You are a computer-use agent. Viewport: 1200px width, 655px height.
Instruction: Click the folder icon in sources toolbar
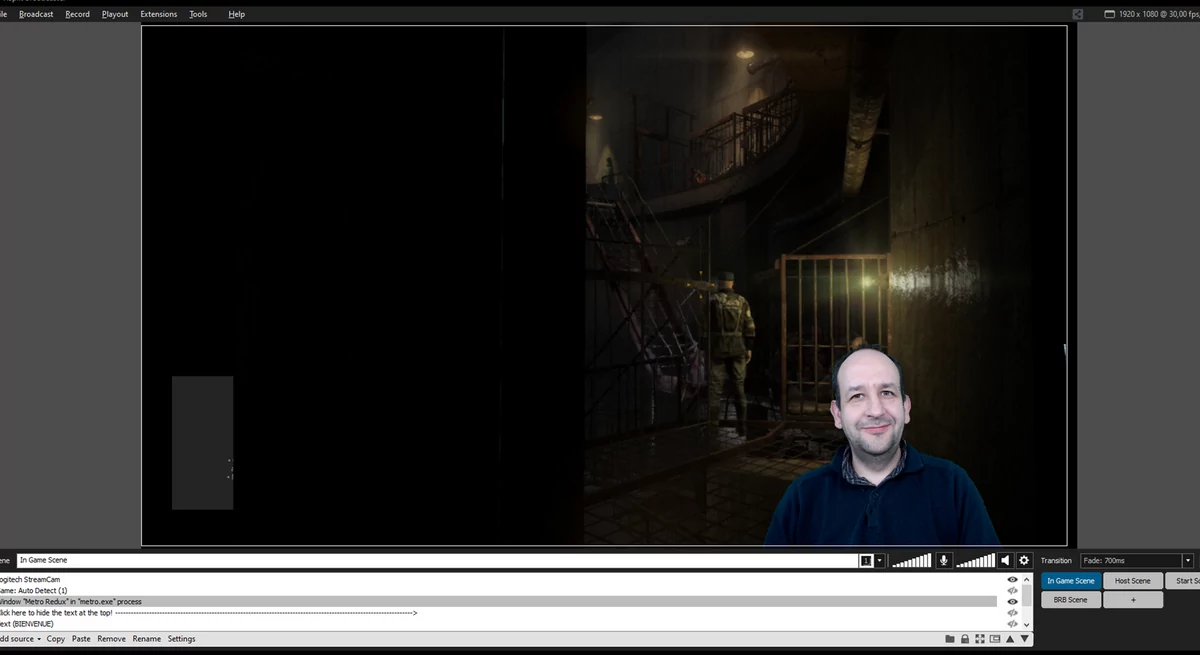950,639
